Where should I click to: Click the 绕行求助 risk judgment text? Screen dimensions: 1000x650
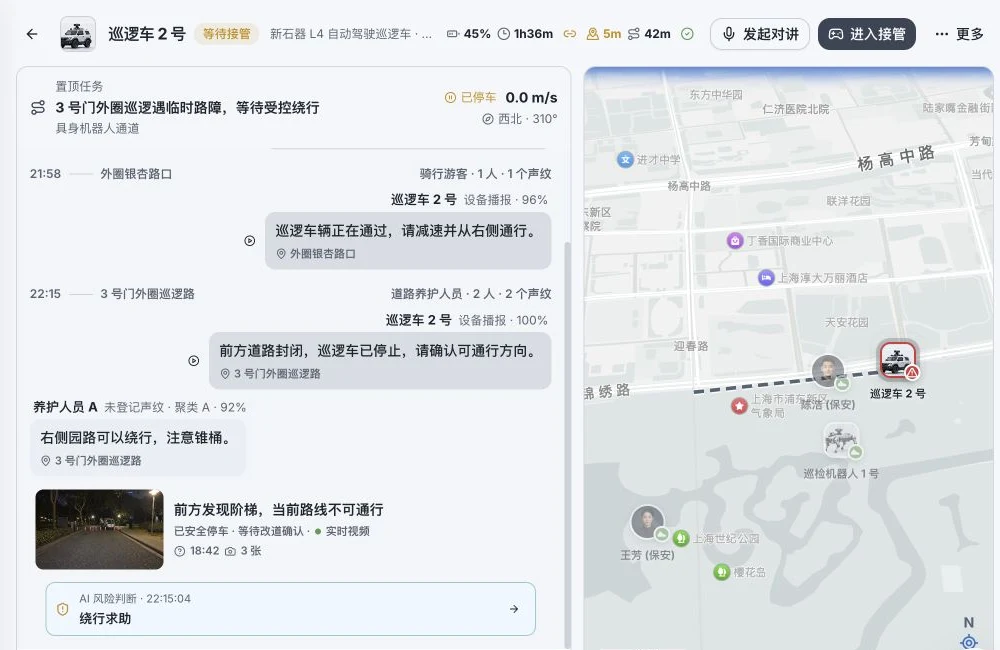pyautogui.click(x=105, y=618)
